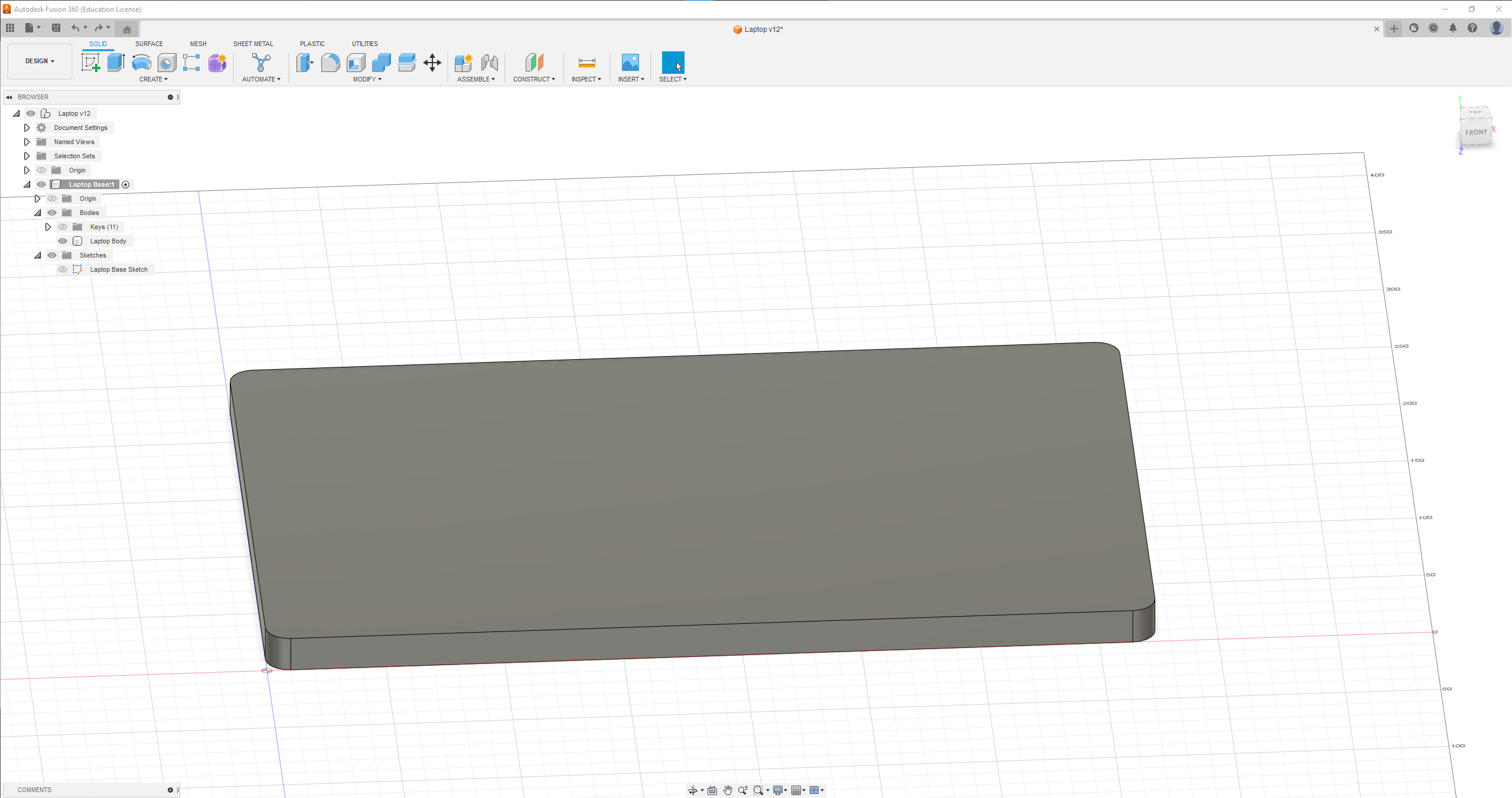Select the Extrude tool in Create
1512x798 pixels.
(x=114, y=62)
